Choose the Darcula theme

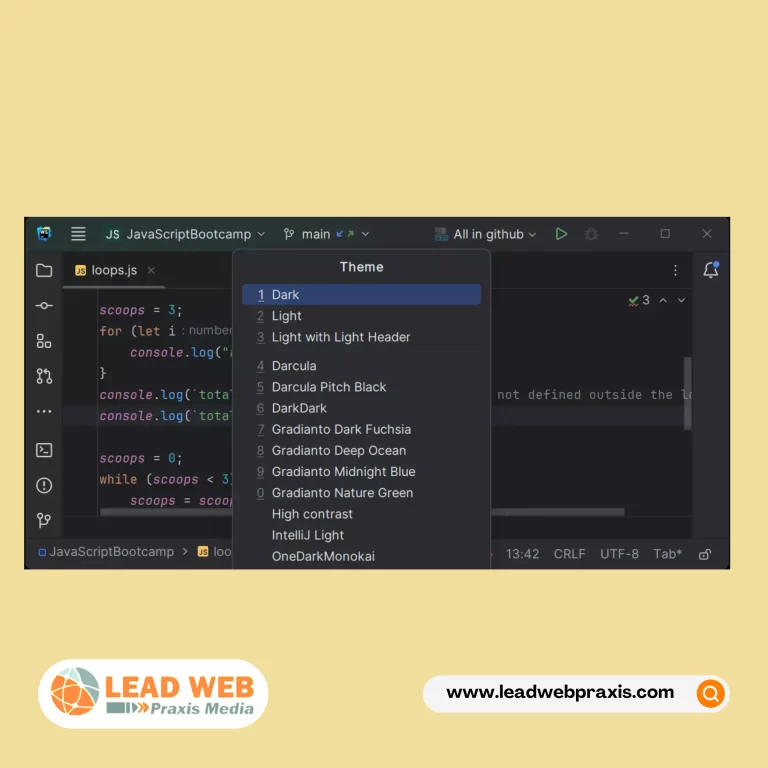pyautogui.click(x=361, y=366)
